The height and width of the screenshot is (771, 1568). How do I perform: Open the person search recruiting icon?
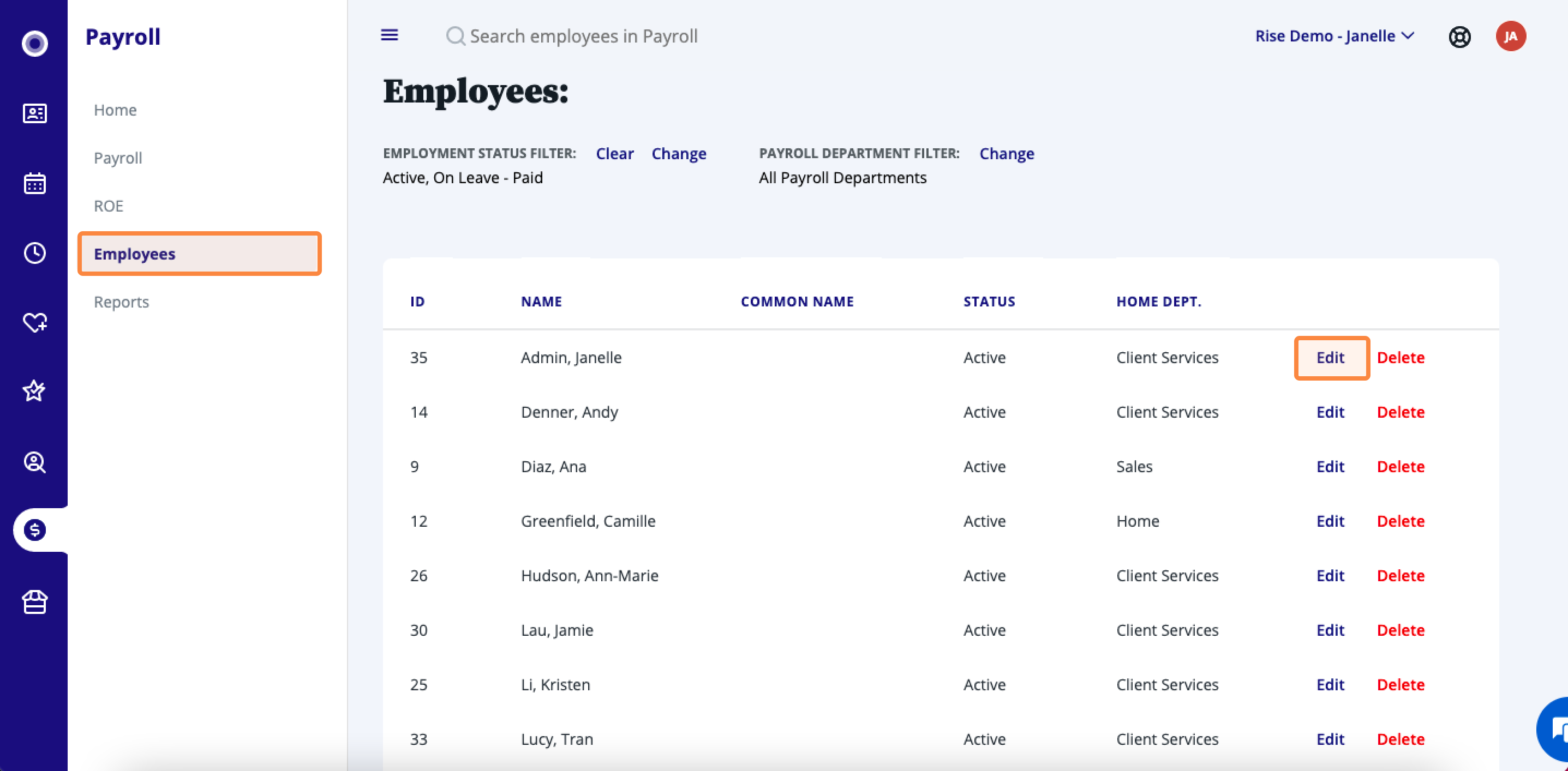pos(35,462)
